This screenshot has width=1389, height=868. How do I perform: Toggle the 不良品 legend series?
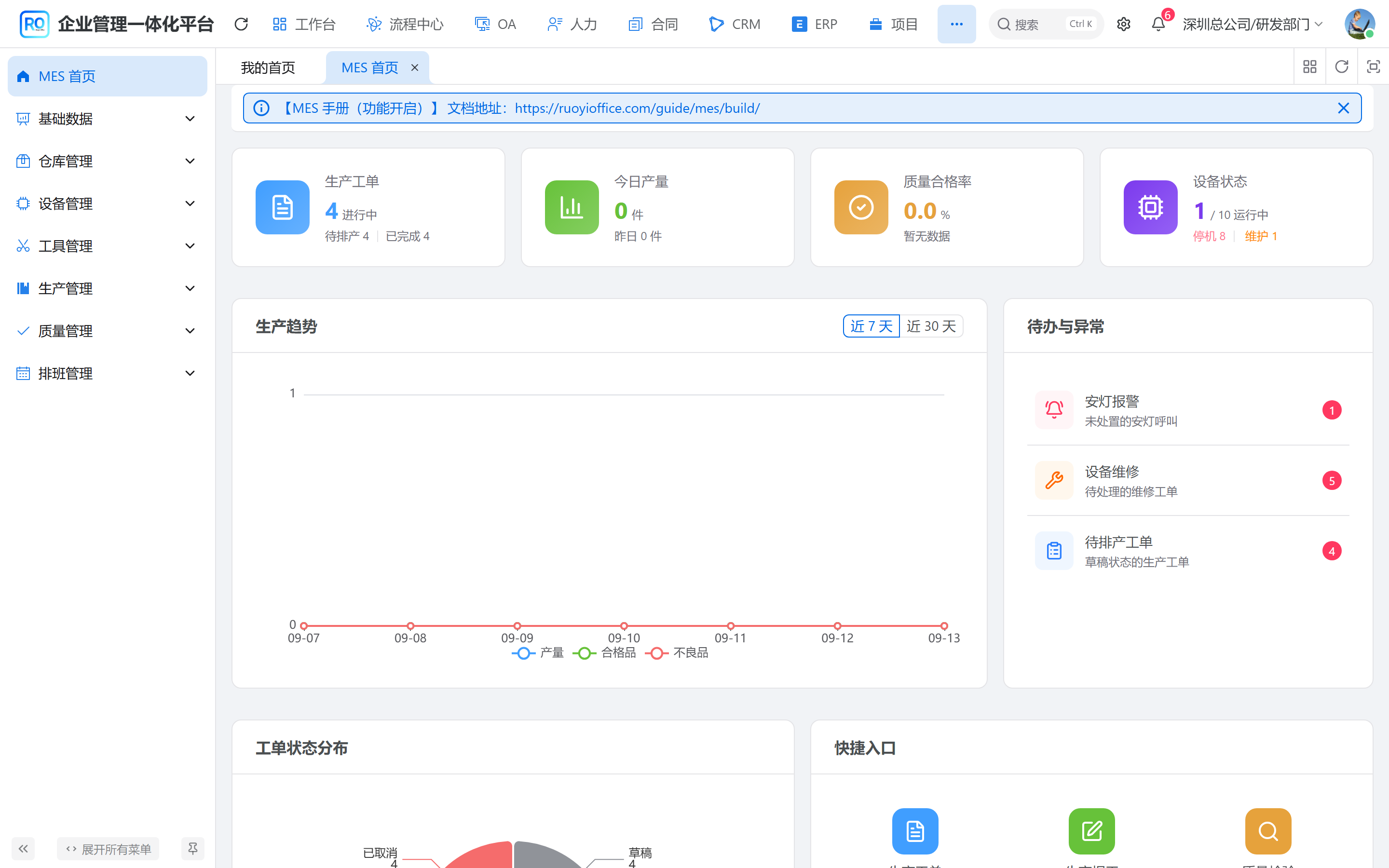pyautogui.click(x=677, y=653)
